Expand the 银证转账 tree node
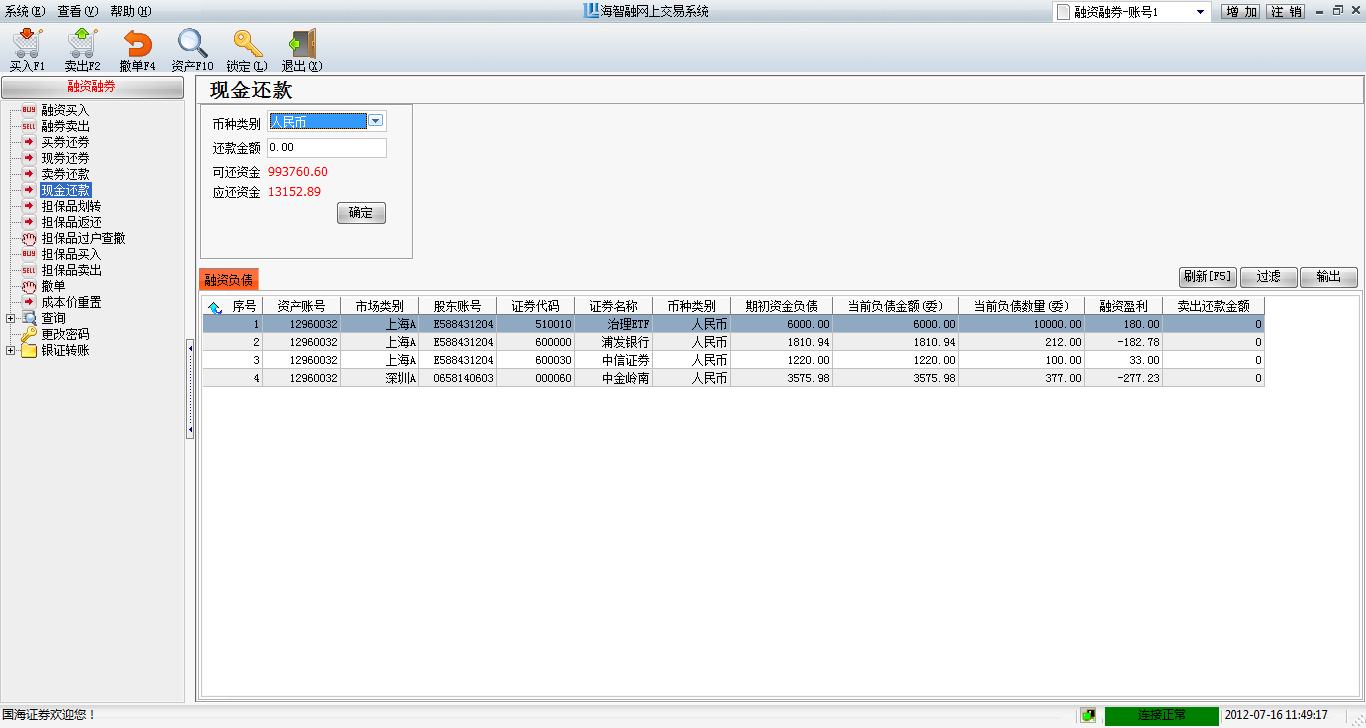1366x728 pixels. [x=10, y=350]
